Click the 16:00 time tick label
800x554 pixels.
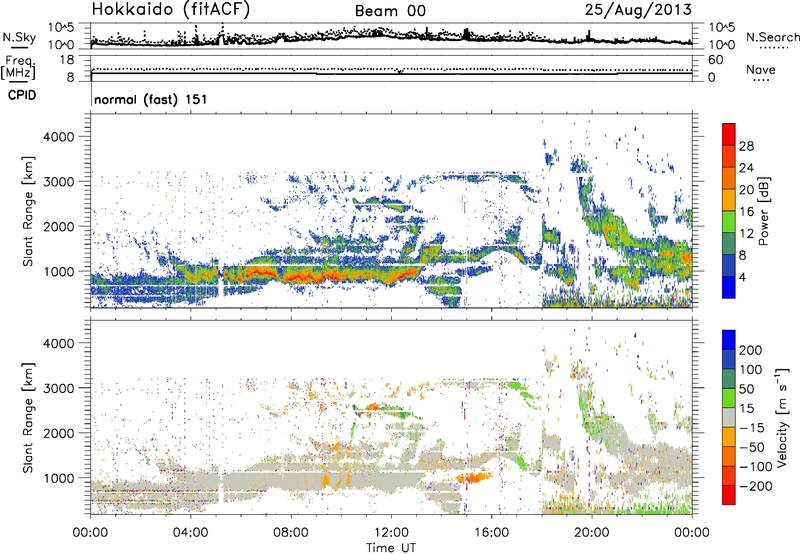(x=491, y=533)
